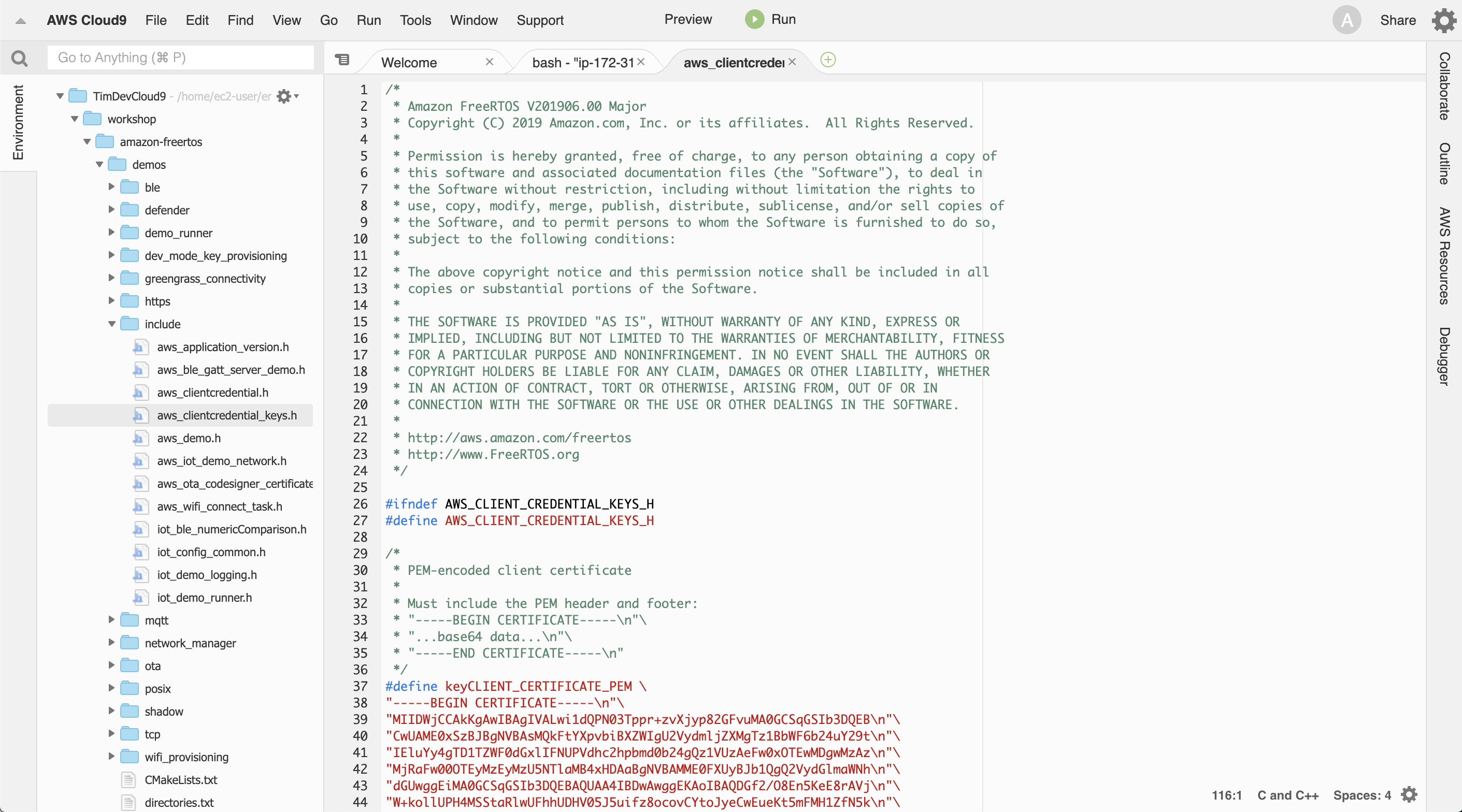This screenshot has height=812, width=1462.
Task: Open the new tab plus icon
Action: 828,60
